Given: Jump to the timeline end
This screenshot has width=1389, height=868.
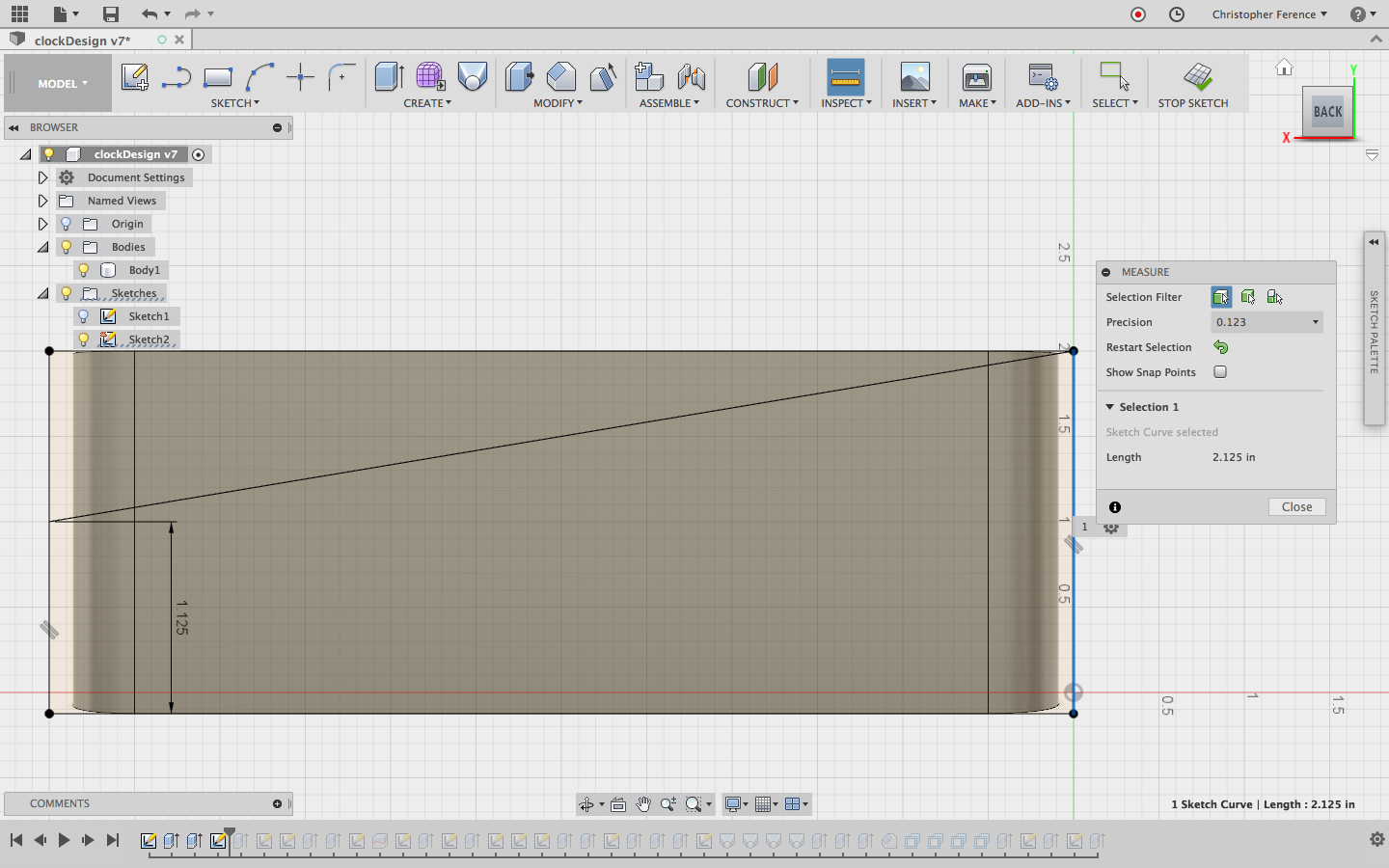Looking at the screenshot, I should (113, 840).
